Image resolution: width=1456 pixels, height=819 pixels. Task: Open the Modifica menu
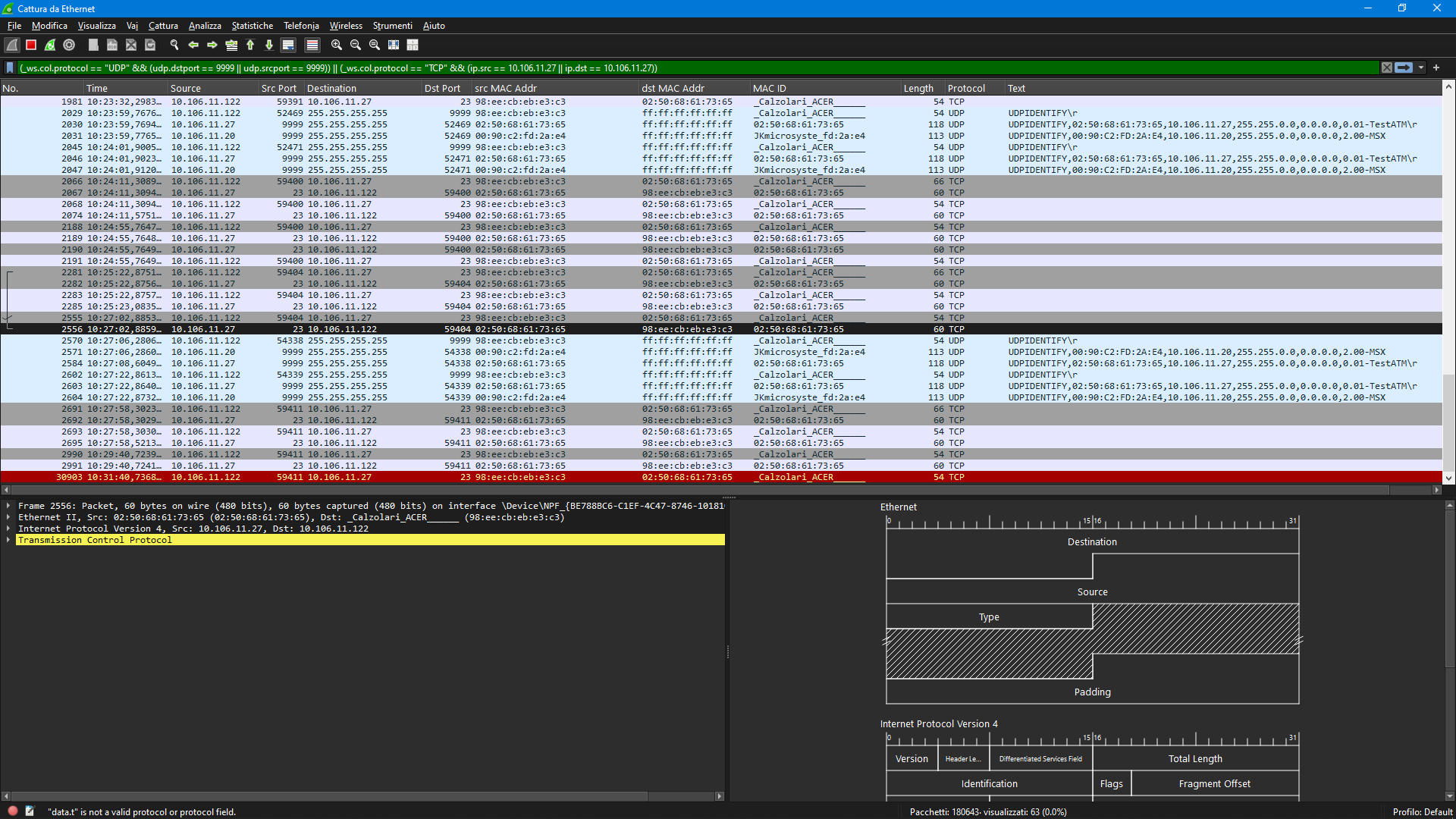coord(49,26)
